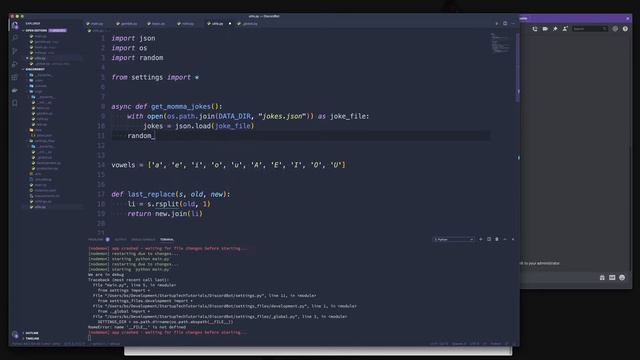640x360 pixels.
Task: Click 'jokes = json.load(joke_file)' line
Action: (x=199, y=126)
